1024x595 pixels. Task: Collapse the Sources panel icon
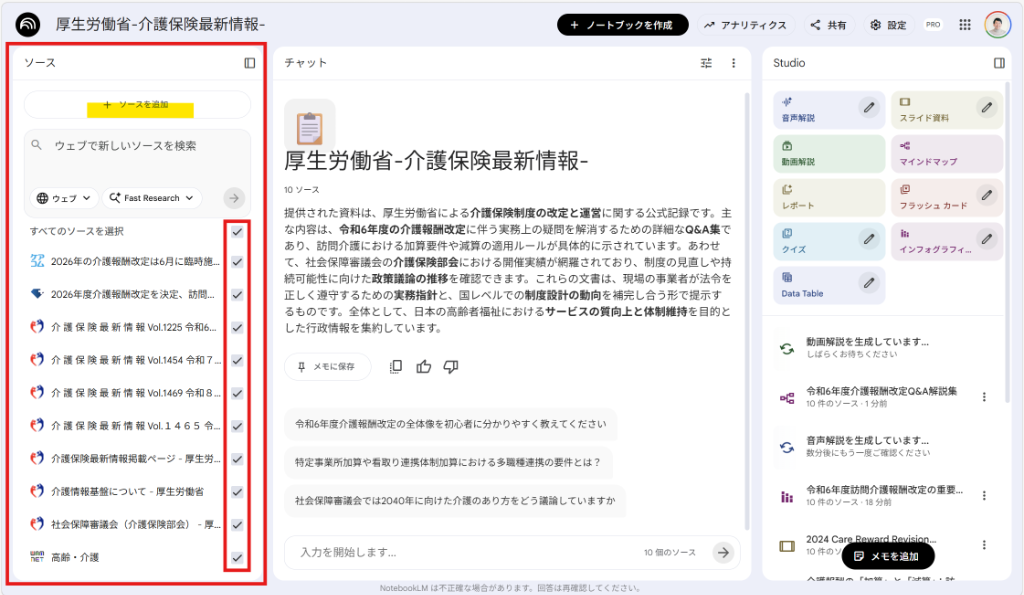click(249, 63)
